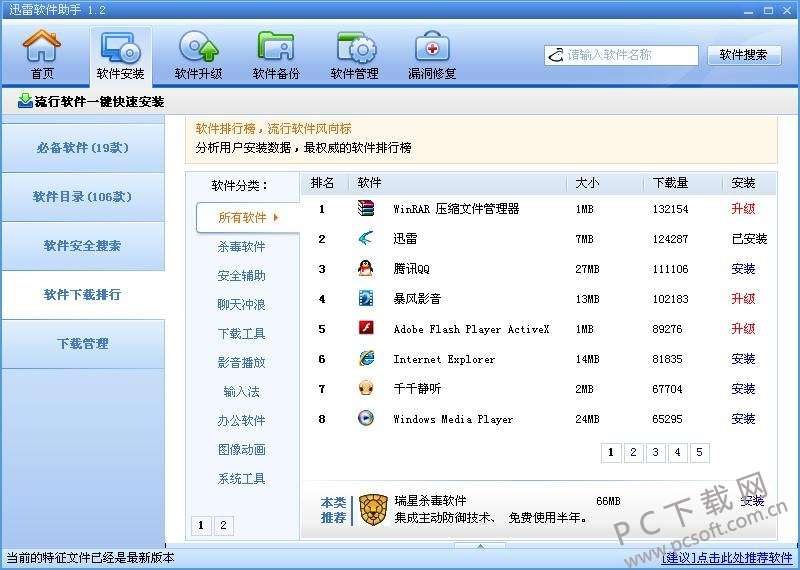
Task: Click the Windows Media Player icon
Action: point(366,418)
